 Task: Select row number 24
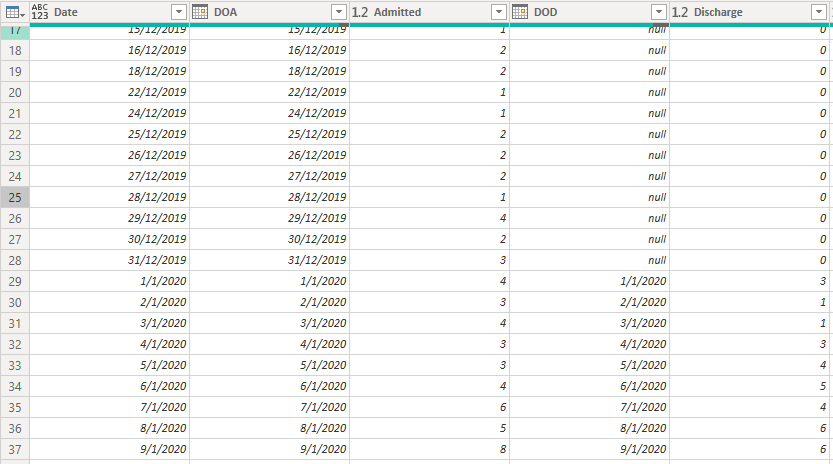point(15,176)
